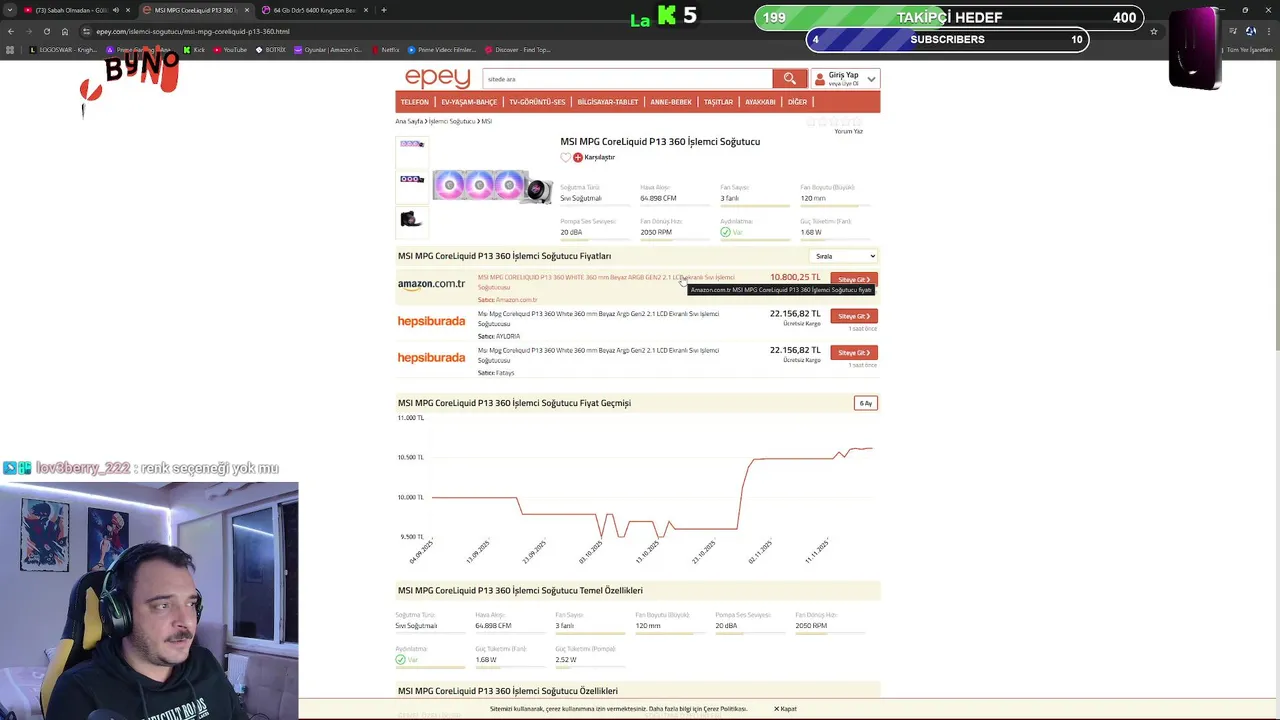
Task: Go back with browser back arrow
Action: (10, 31)
